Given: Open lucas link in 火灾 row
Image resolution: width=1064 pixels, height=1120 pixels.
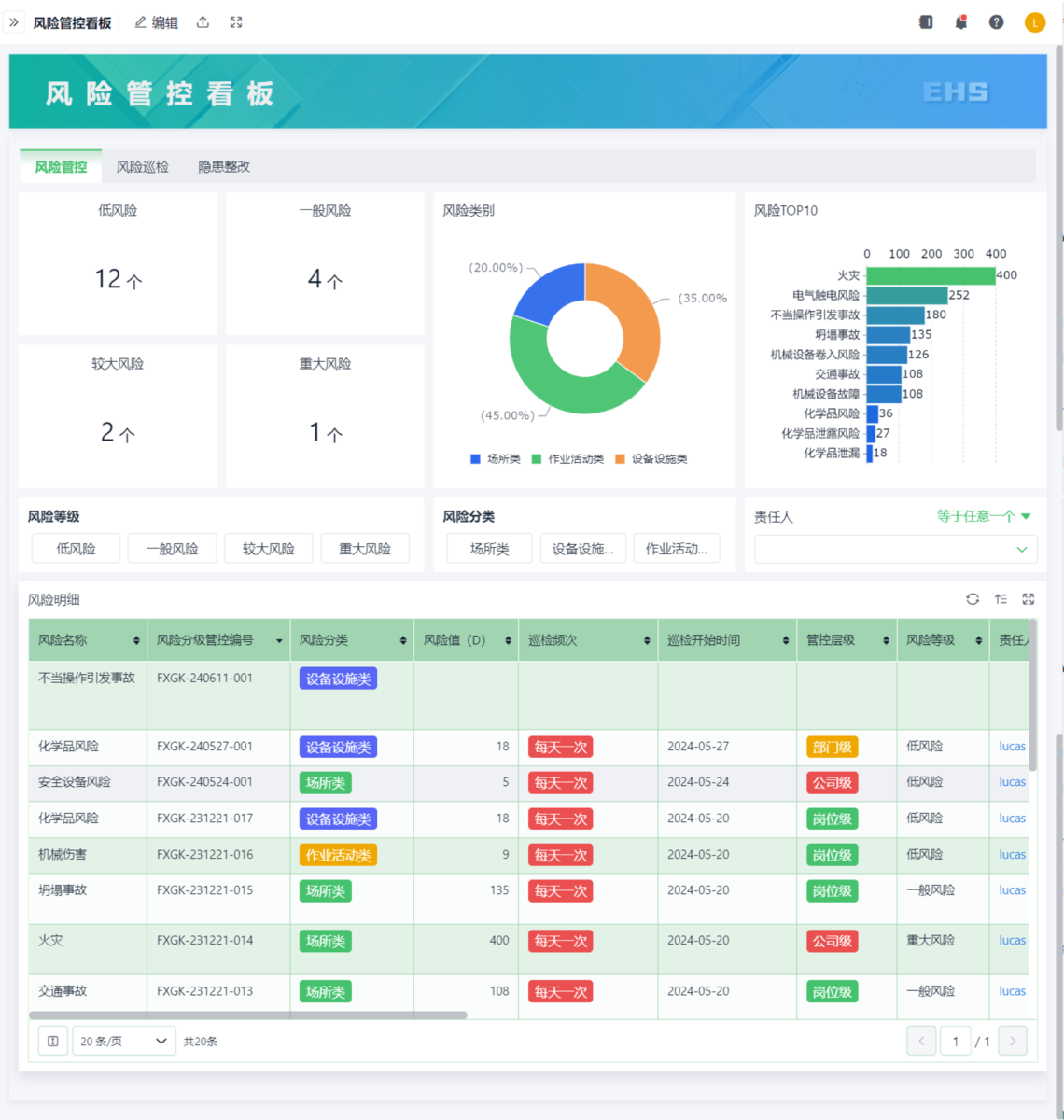Looking at the screenshot, I should [1012, 941].
